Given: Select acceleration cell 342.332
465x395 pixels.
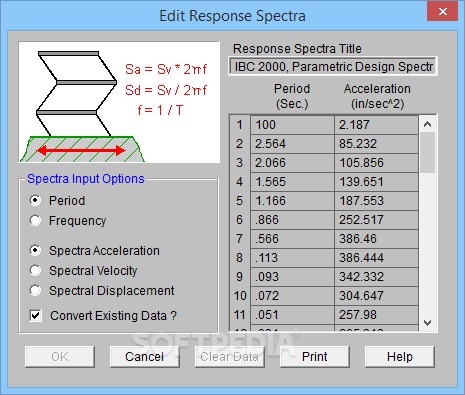Looking at the screenshot, I should point(376,277).
